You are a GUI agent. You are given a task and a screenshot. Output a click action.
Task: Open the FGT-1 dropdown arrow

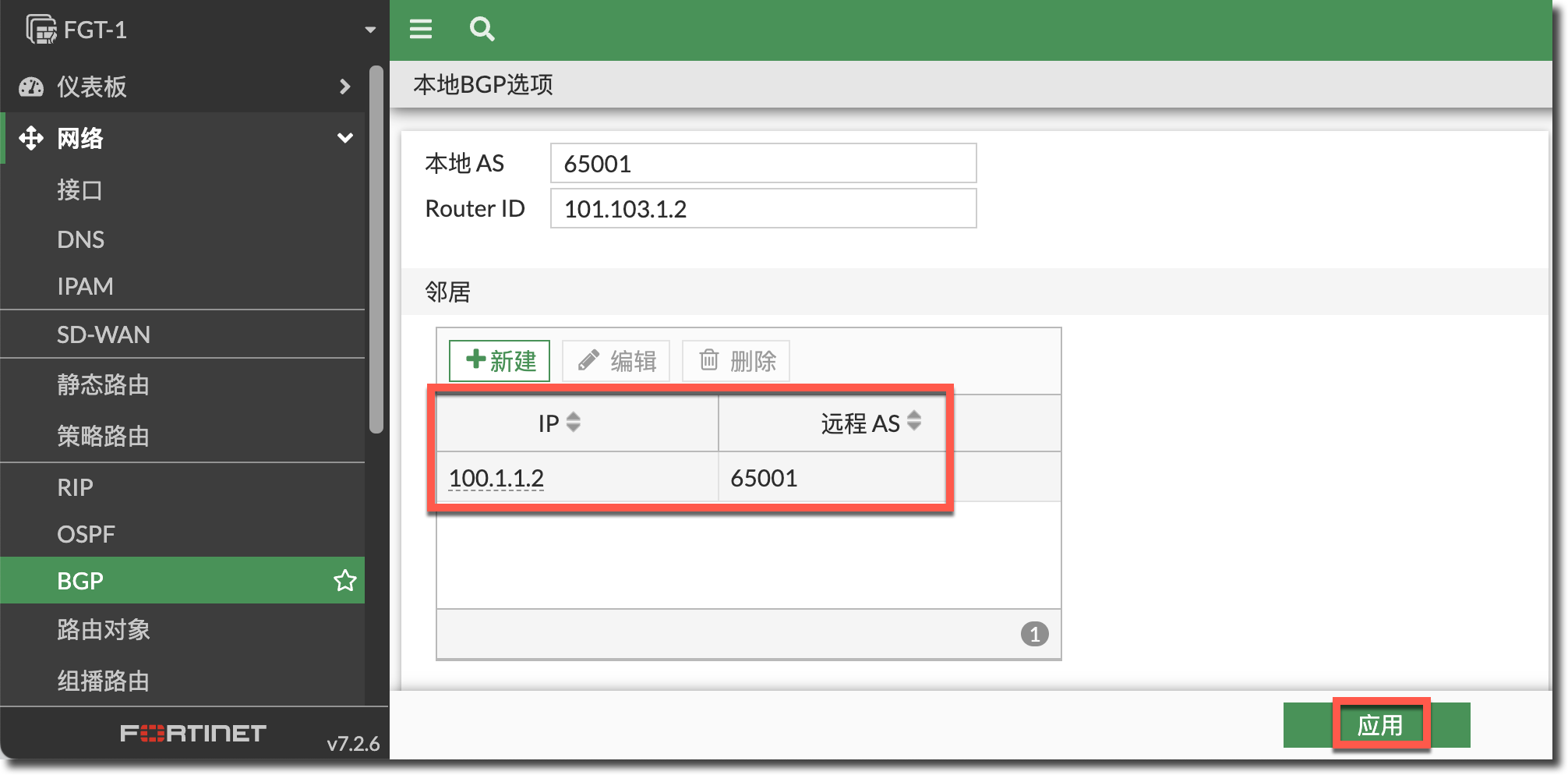[x=370, y=30]
